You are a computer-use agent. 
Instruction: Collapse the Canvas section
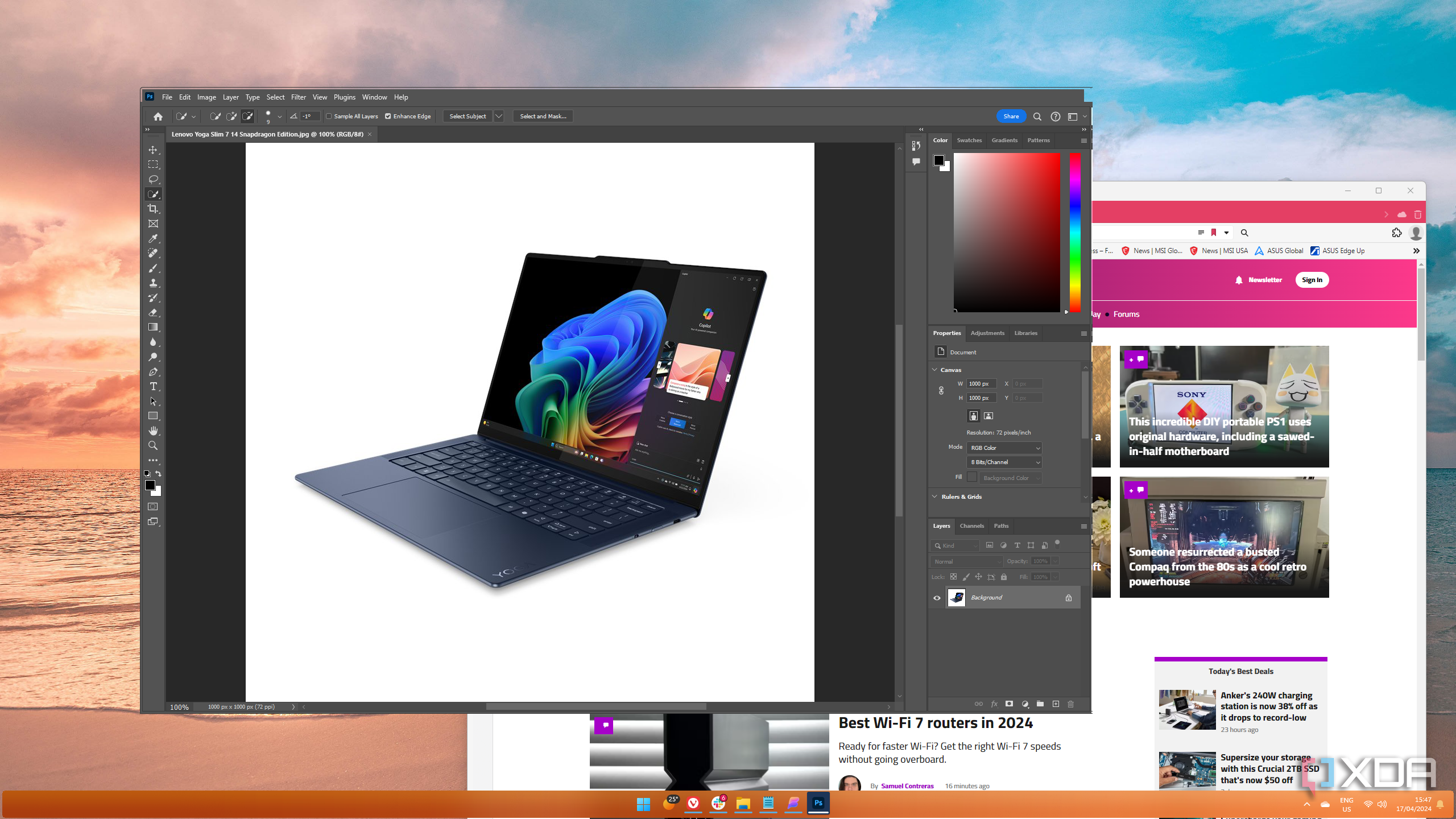click(x=934, y=370)
